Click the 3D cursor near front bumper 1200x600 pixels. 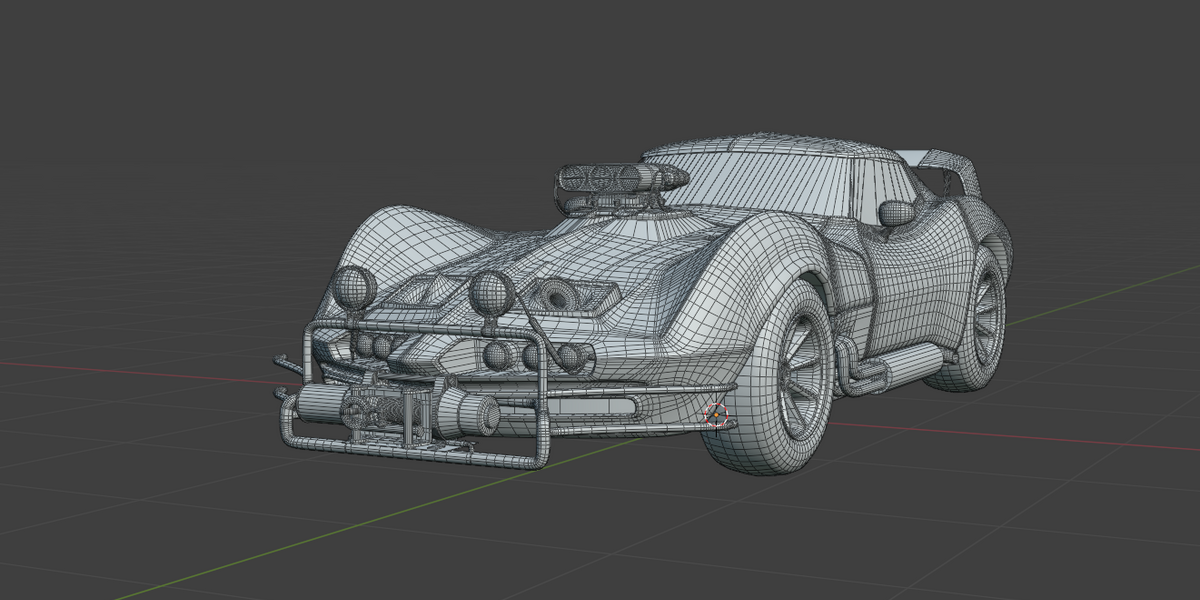point(715,414)
